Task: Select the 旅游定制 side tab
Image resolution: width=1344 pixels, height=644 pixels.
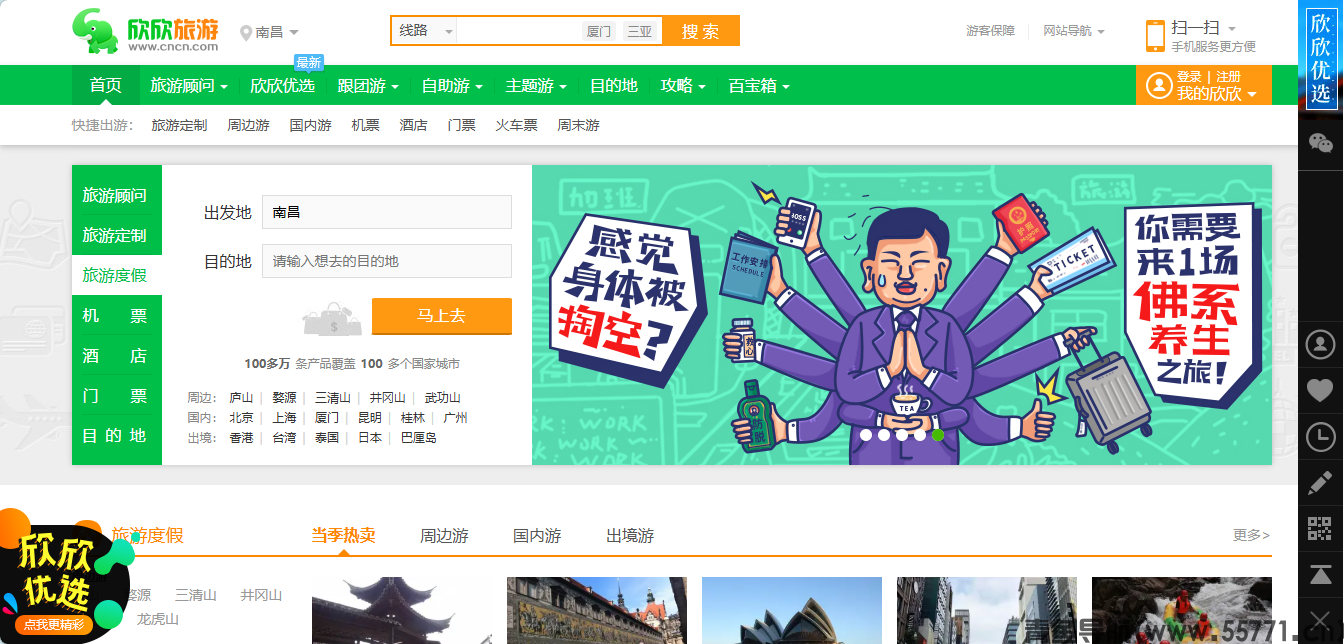Action: (115, 235)
